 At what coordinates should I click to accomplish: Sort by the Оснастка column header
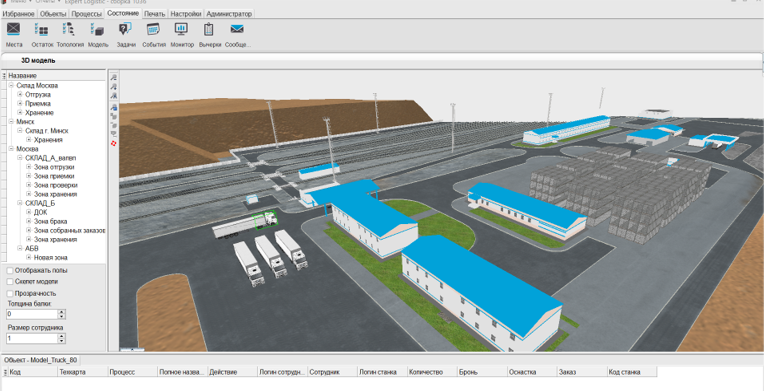click(x=532, y=372)
